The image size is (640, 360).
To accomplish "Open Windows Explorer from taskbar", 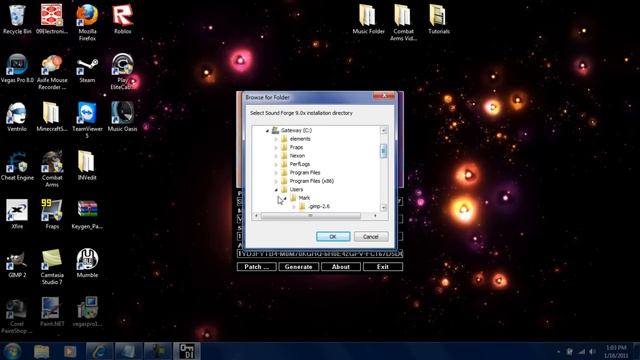I will [x=42, y=351].
